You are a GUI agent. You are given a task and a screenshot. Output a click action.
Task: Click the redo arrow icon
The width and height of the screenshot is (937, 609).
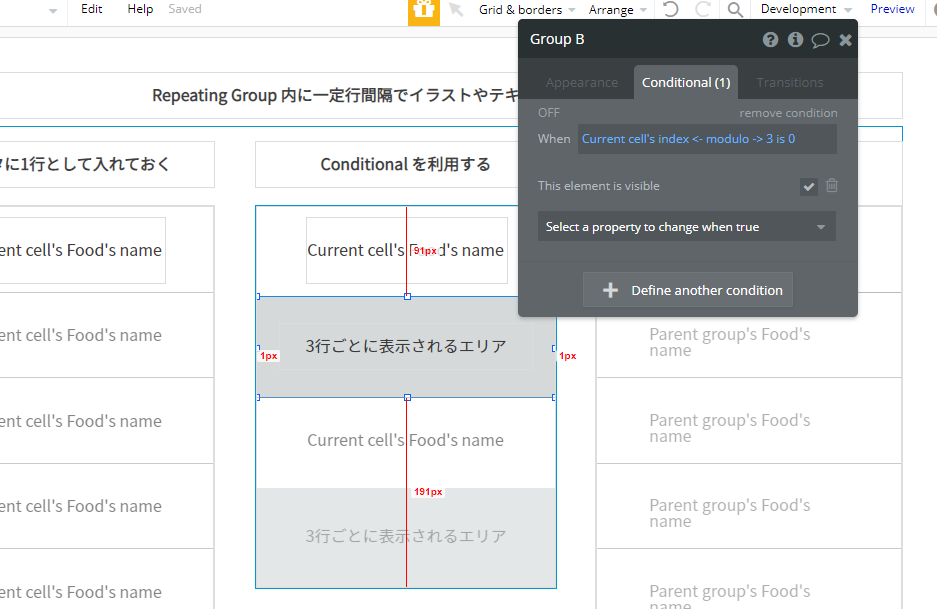[703, 9]
